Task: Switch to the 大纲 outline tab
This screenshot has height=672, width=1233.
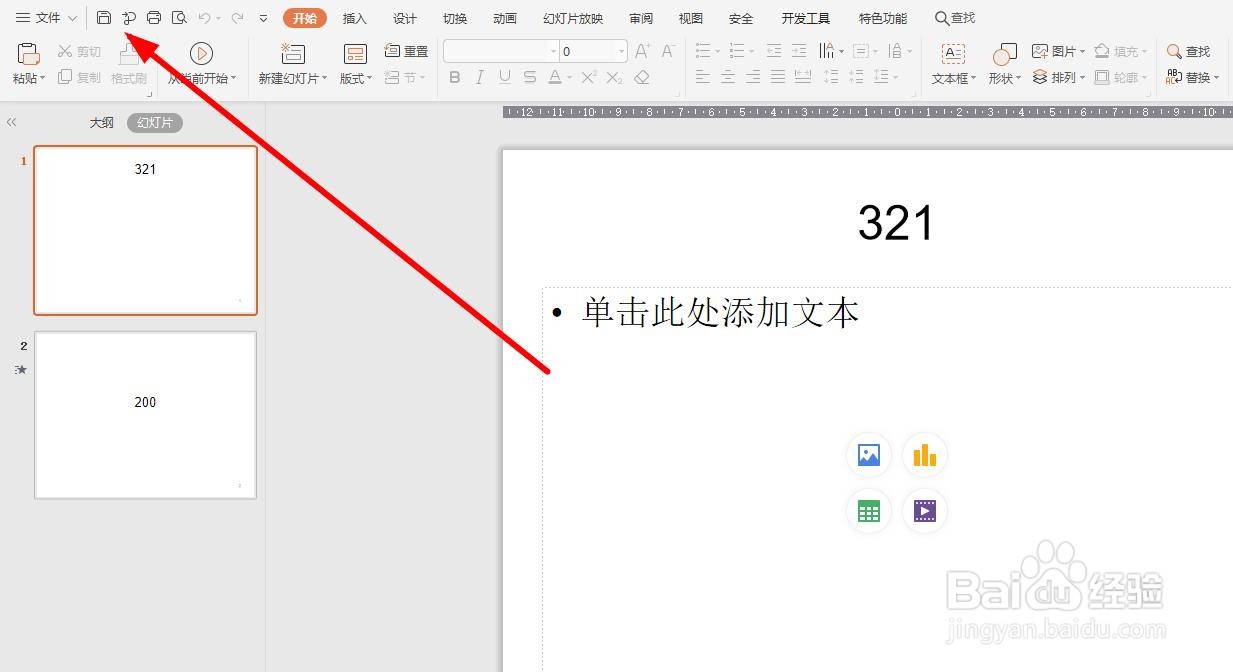Action: [101, 122]
